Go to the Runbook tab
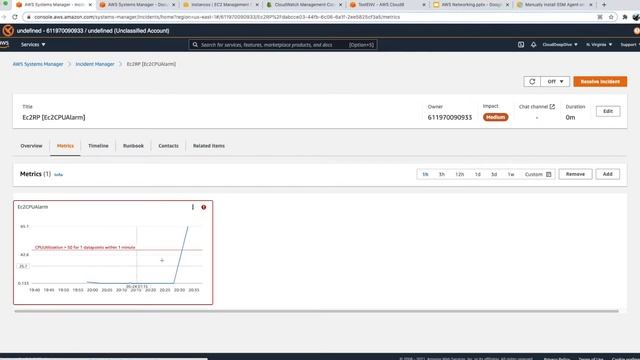 coord(133,146)
